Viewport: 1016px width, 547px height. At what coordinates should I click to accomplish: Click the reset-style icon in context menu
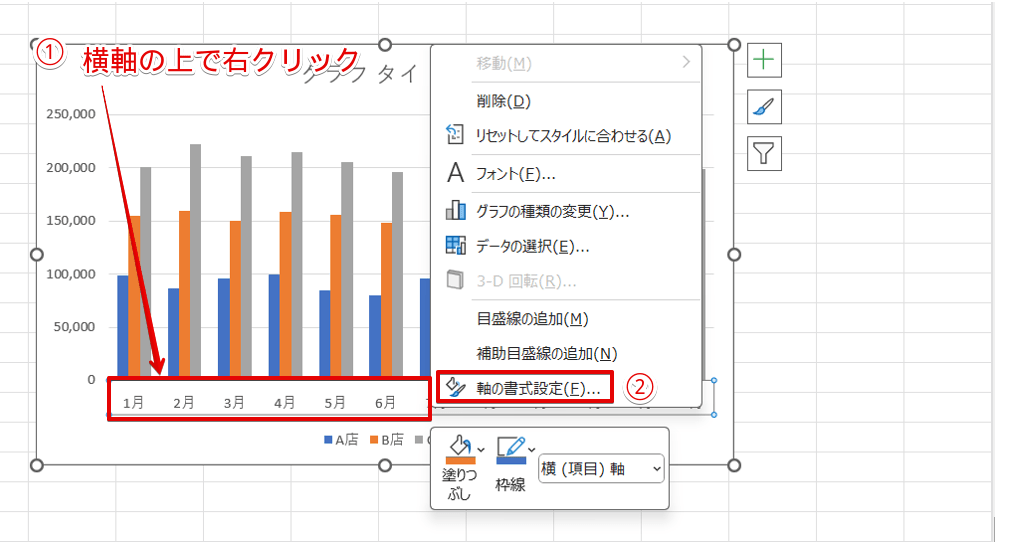[x=455, y=135]
